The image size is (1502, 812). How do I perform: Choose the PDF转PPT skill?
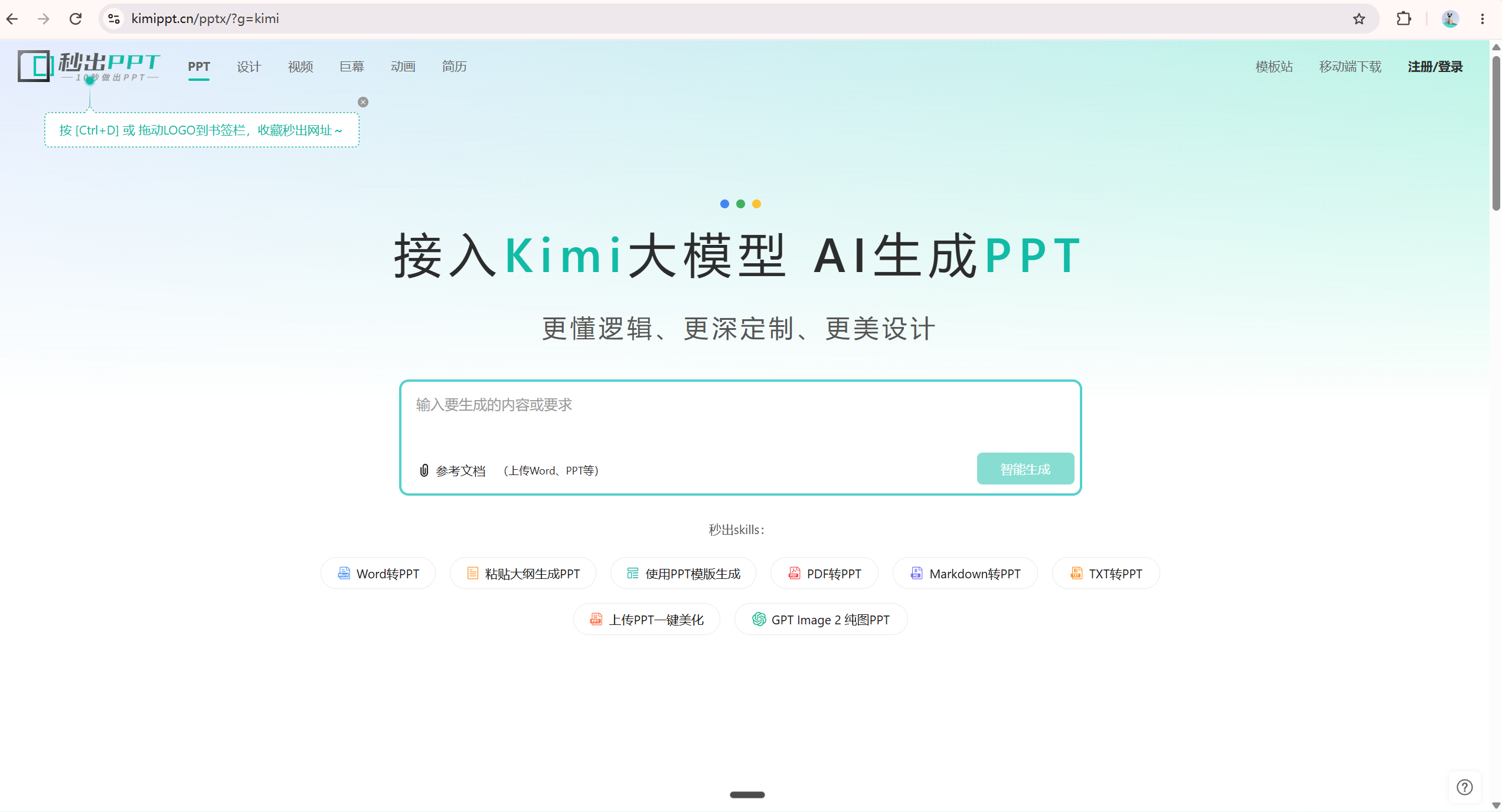[824, 574]
